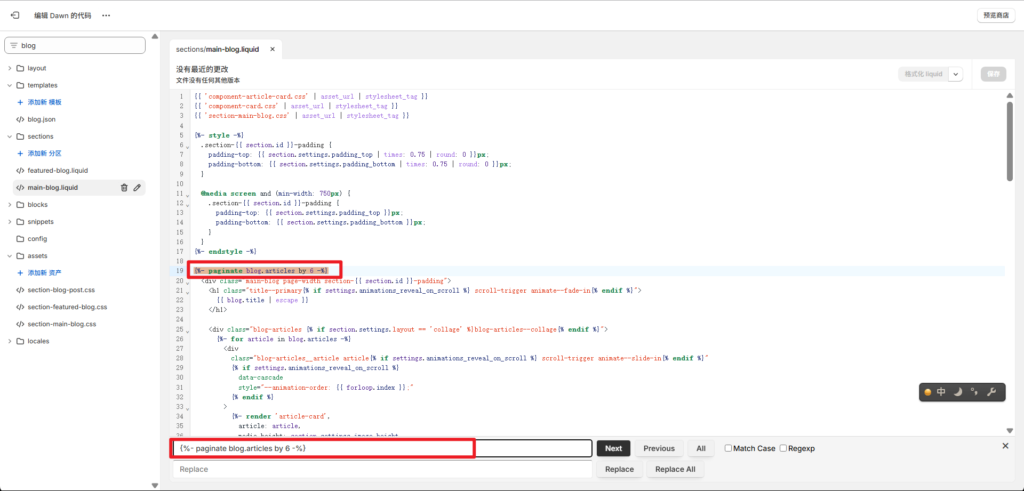The image size is (1024, 491).
Task: Open featured-blog.liquid file
Action: coord(57,170)
